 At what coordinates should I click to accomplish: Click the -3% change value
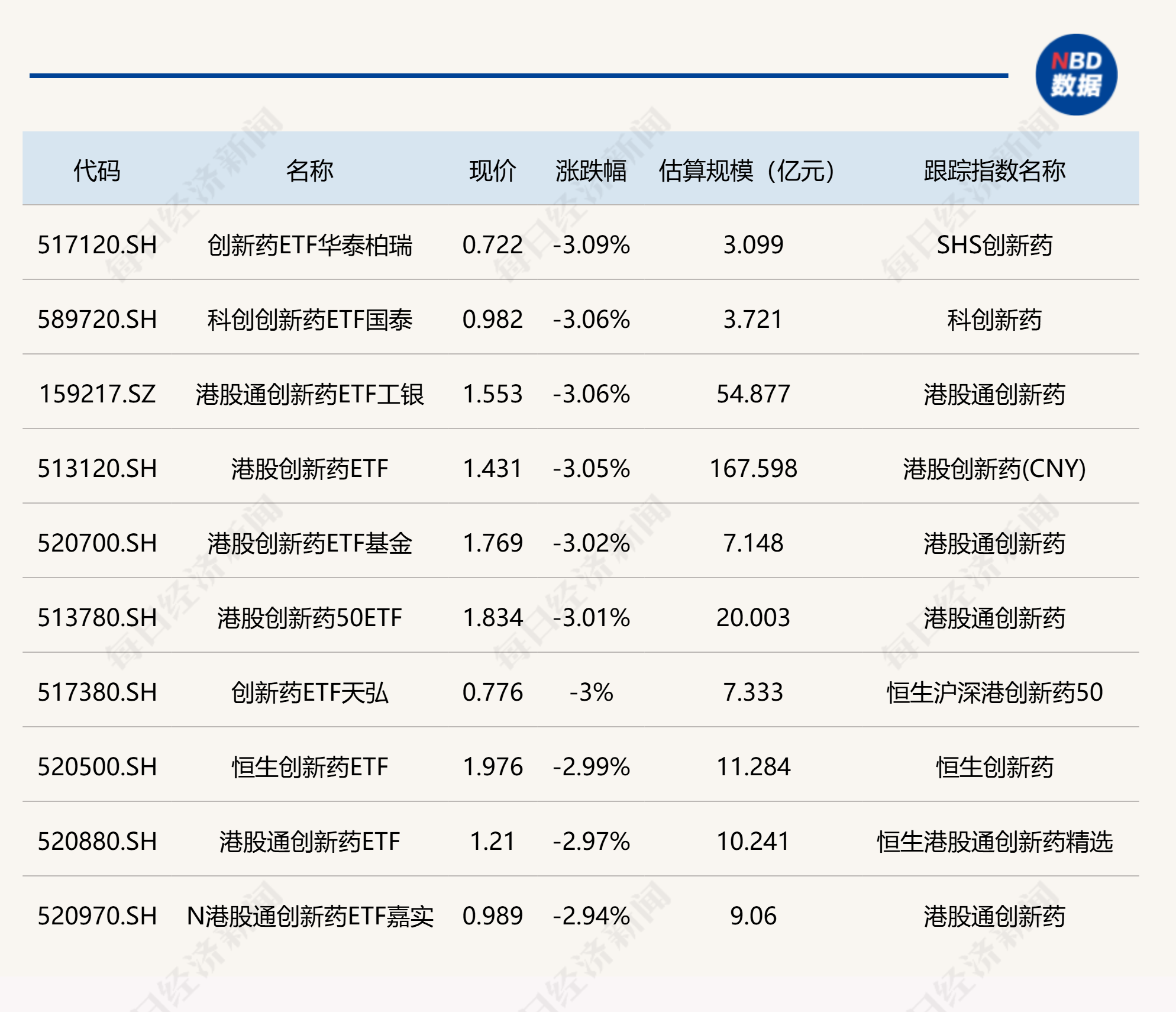(x=591, y=692)
